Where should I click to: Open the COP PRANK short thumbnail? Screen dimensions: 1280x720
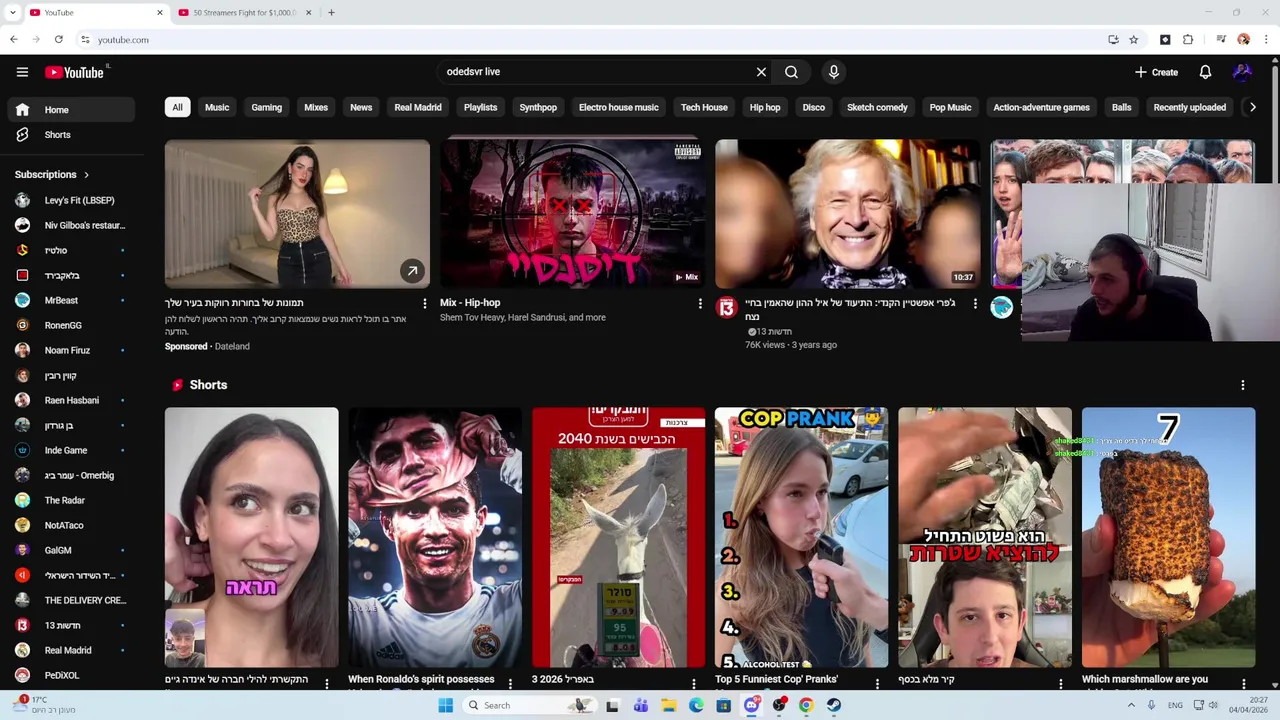pyautogui.click(x=801, y=537)
